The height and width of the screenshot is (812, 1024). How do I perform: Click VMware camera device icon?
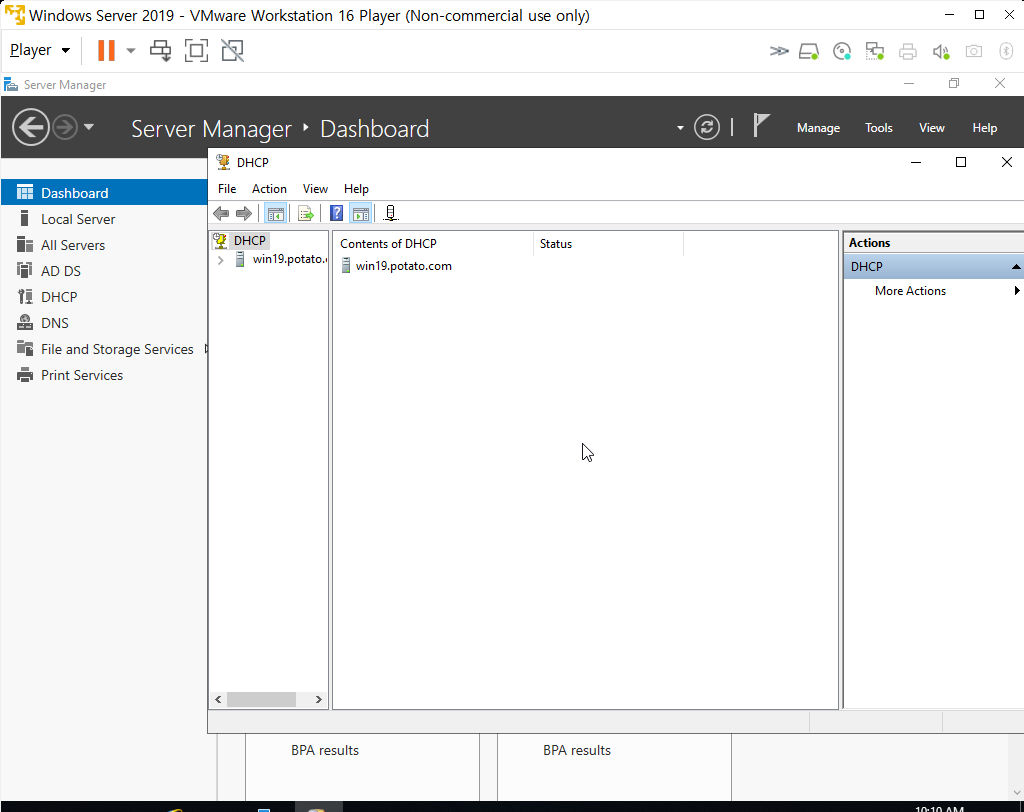coord(974,51)
